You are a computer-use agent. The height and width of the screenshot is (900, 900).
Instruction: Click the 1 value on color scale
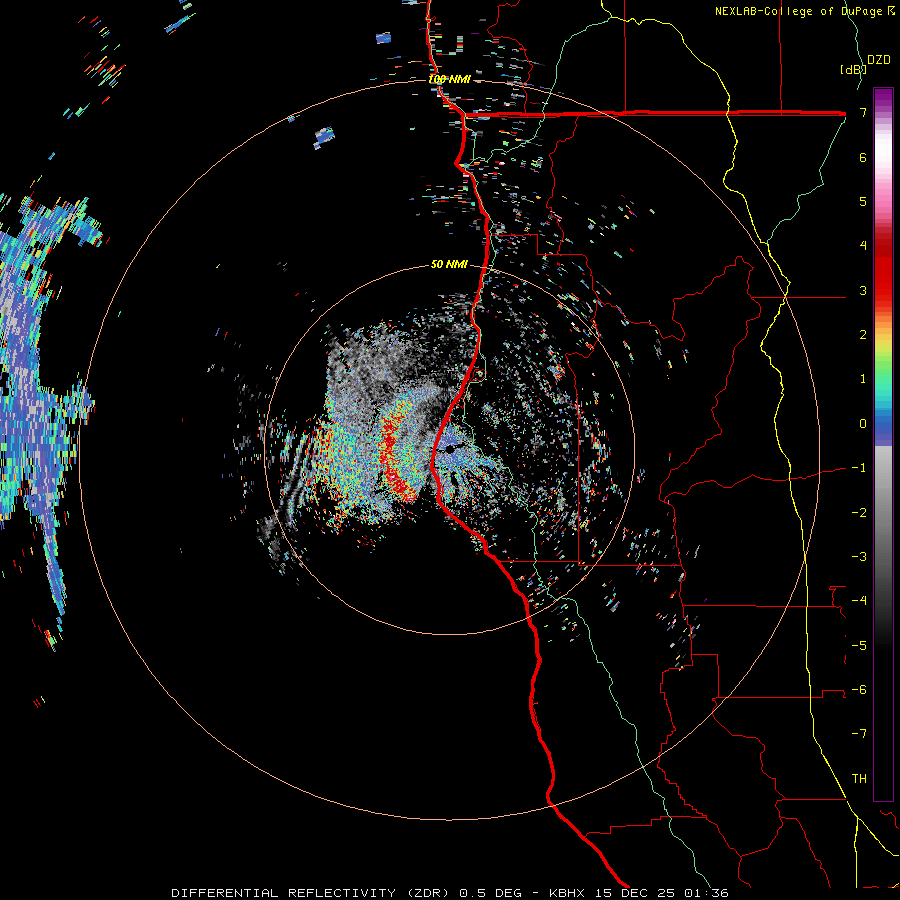pyautogui.click(x=863, y=379)
